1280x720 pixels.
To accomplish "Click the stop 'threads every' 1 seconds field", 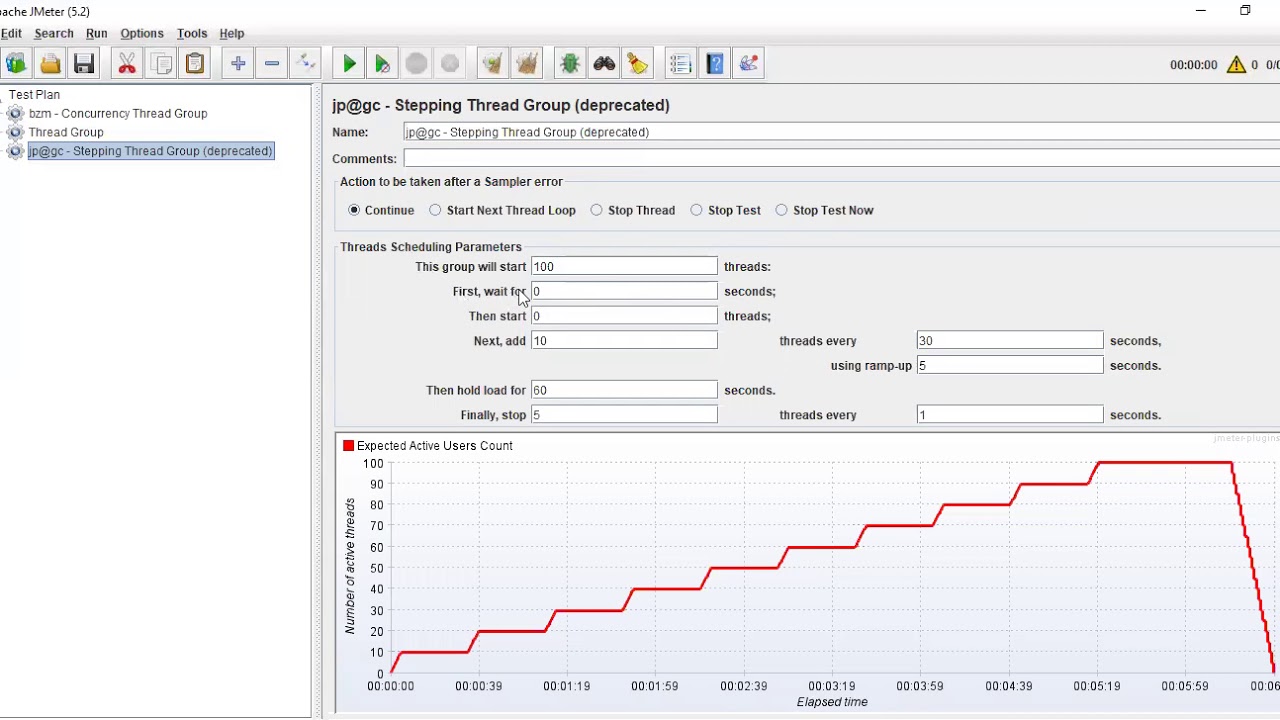I will click(1010, 415).
